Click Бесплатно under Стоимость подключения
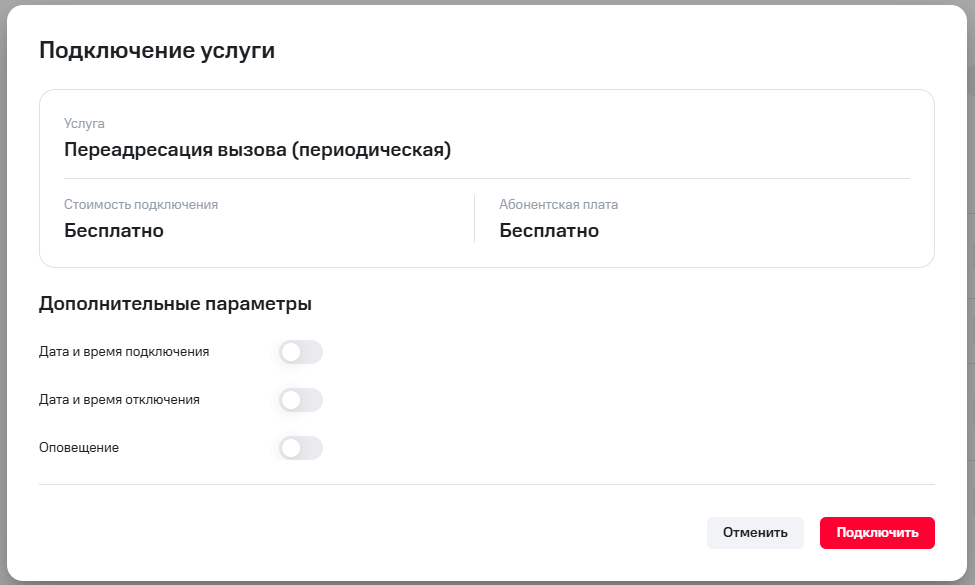 (x=114, y=231)
